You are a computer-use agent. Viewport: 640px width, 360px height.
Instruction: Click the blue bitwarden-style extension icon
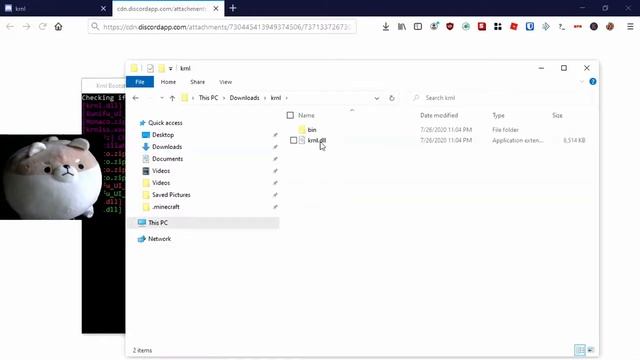tap(530, 27)
